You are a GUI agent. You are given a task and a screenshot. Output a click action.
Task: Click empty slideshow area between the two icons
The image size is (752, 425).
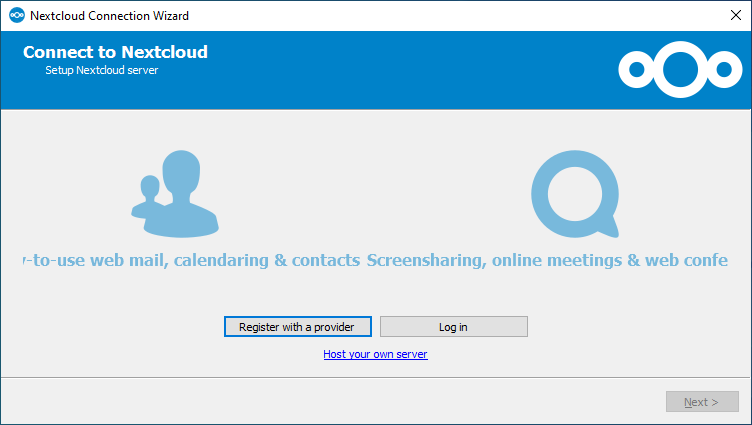[375, 194]
